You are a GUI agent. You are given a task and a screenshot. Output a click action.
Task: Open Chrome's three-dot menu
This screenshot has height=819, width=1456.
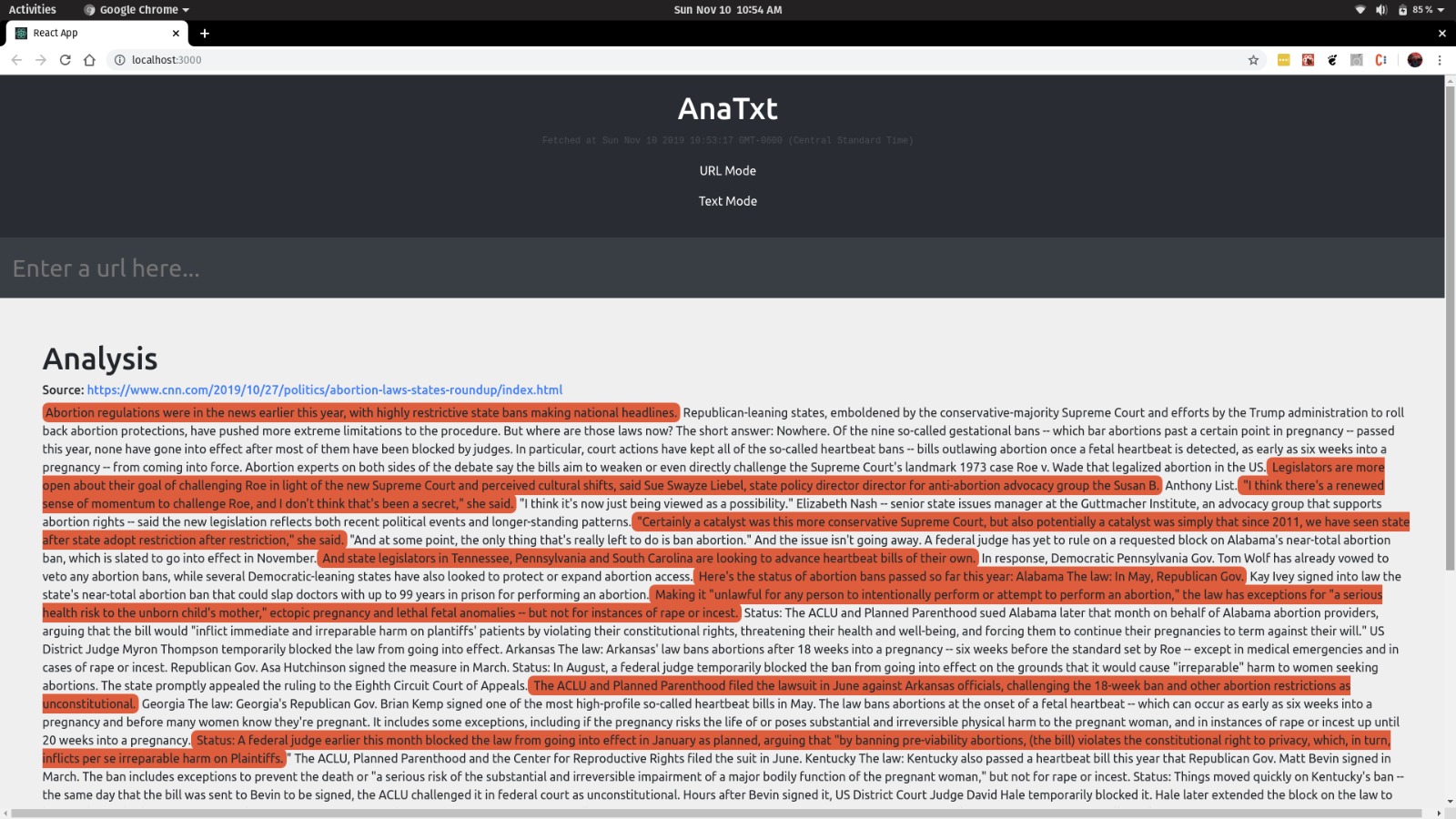1440,60
